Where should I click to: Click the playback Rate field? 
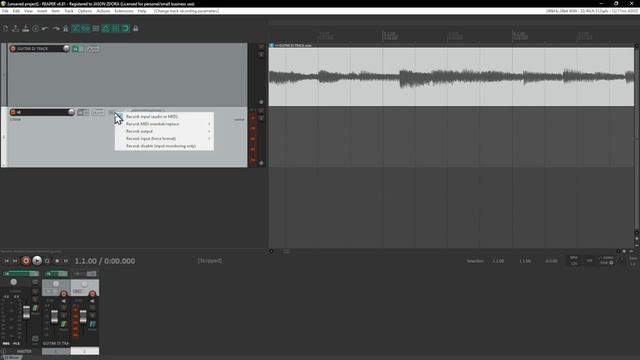tap(633, 261)
